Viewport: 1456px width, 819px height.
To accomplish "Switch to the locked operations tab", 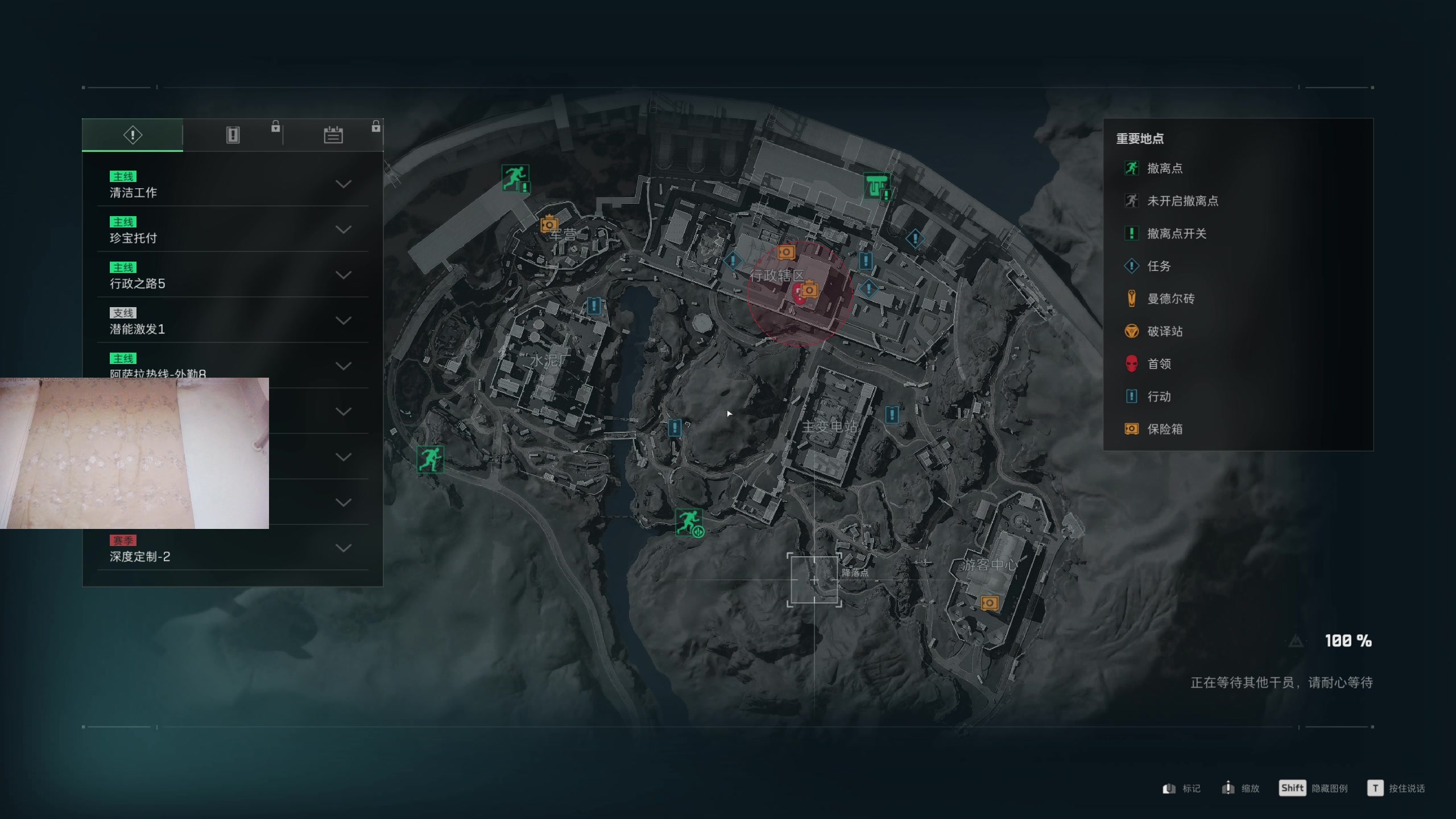I will click(233, 135).
